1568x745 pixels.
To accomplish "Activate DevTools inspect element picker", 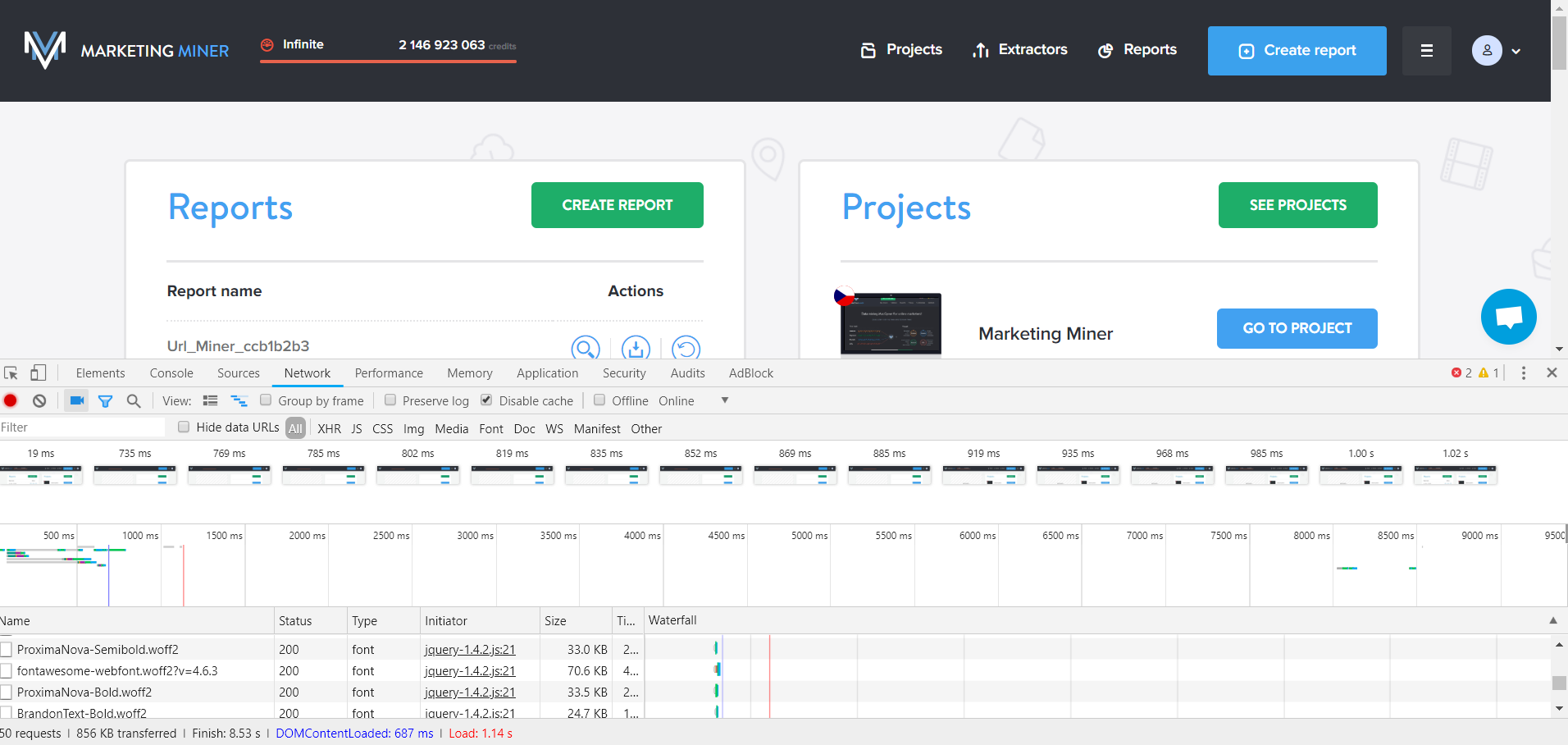I will tap(11, 373).
